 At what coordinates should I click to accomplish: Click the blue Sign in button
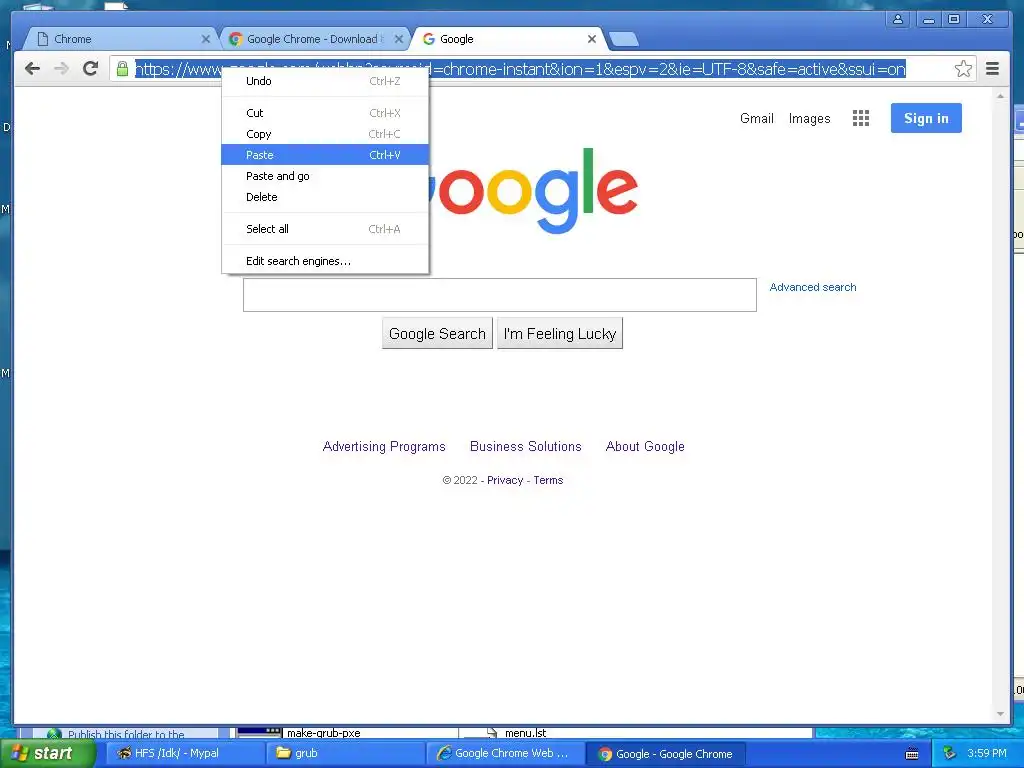coord(926,118)
